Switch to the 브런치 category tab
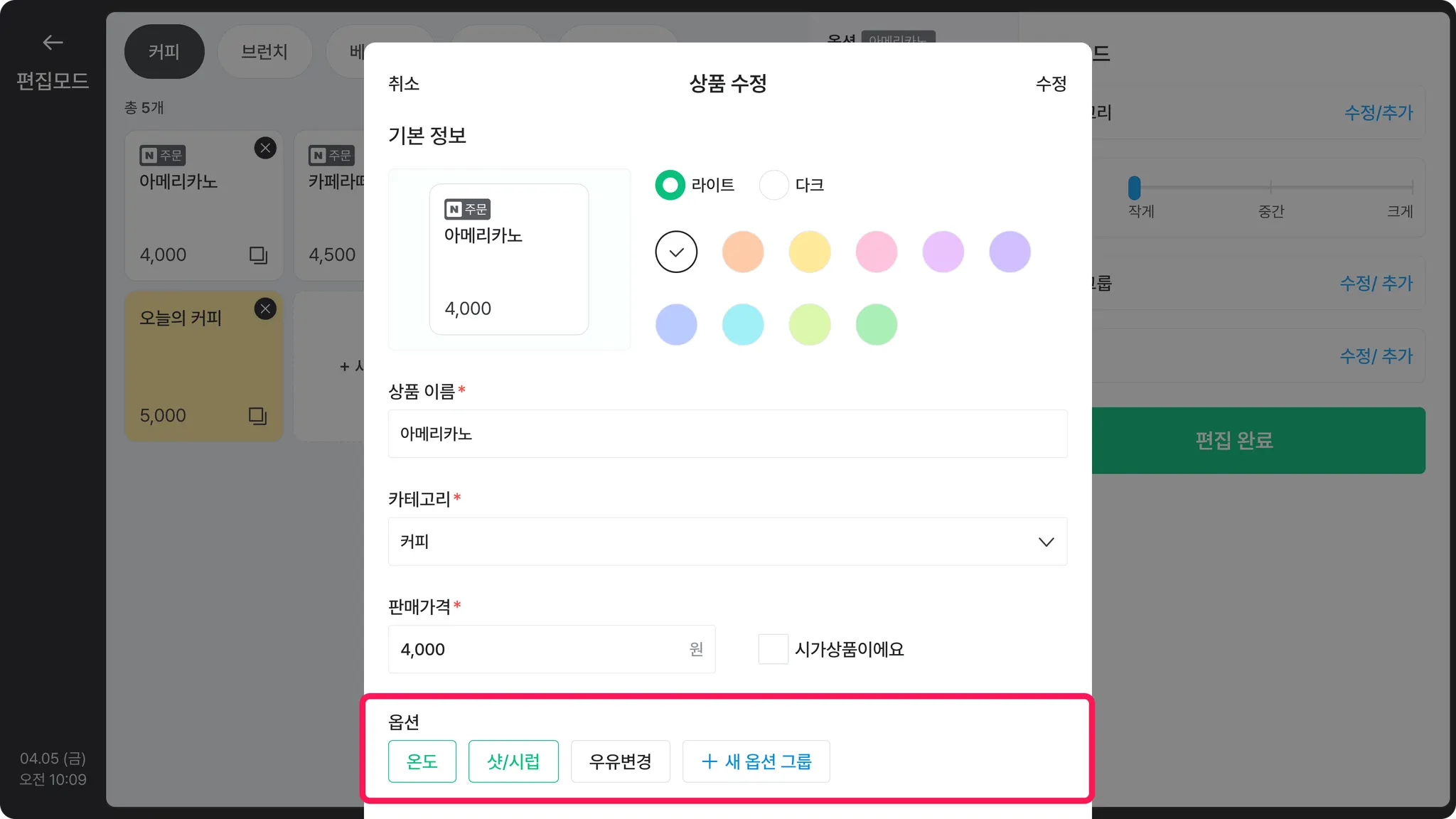The height and width of the screenshot is (819, 1456). tap(264, 52)
